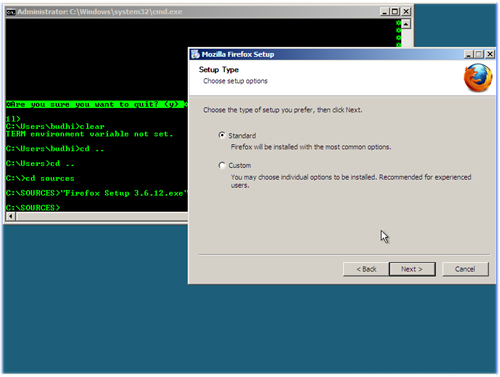Close the cmd.exe window
The image size is (500, 377).
[406, 12]
